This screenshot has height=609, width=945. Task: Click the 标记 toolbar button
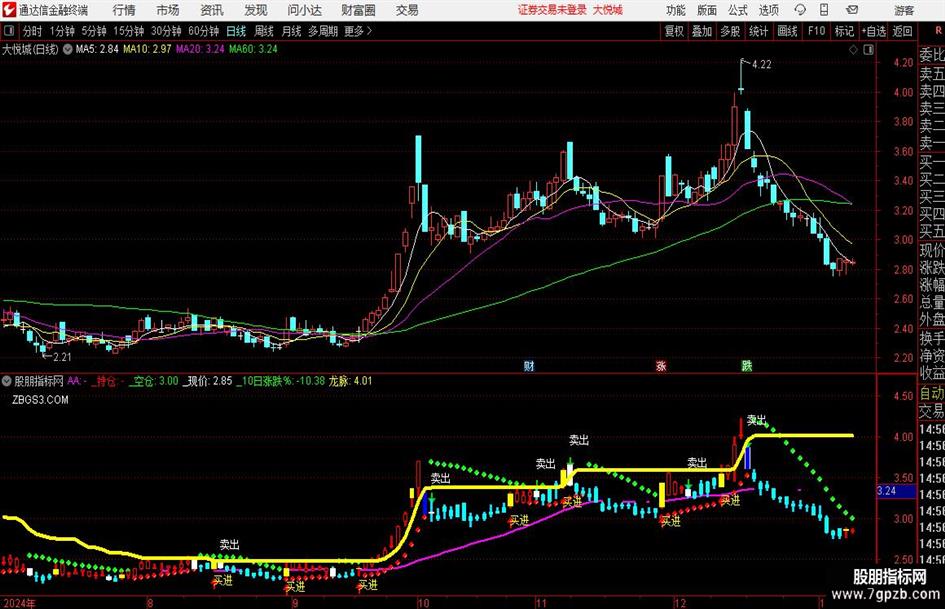[x=844, y=31]
